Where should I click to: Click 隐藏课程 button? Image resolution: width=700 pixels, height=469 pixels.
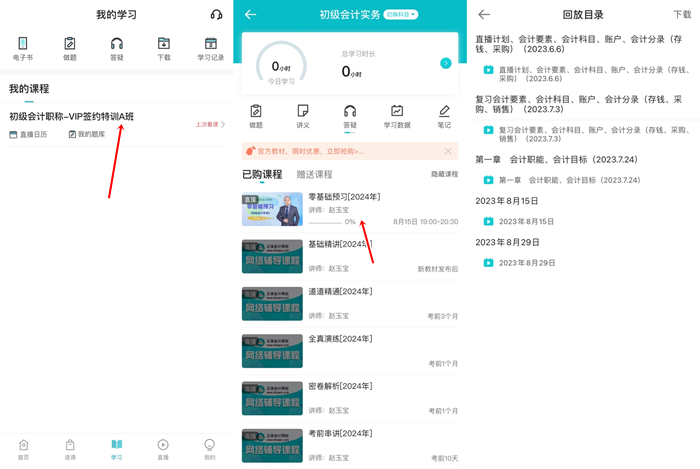coord(444,174)
